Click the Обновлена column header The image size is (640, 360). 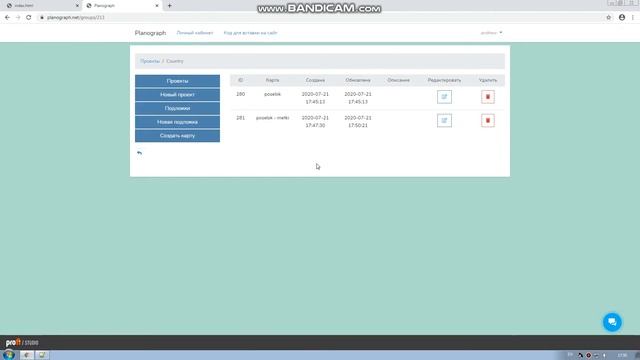tap(358, 80)
